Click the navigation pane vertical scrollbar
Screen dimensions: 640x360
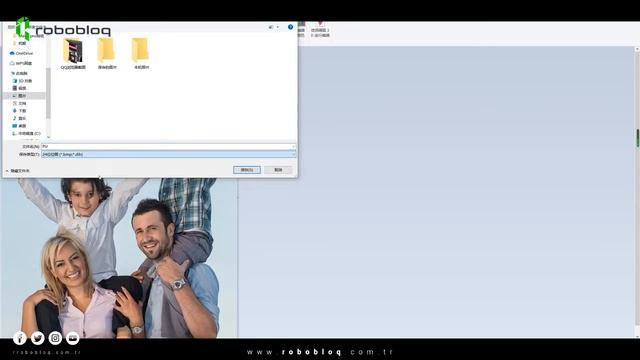tap(48, 93)
